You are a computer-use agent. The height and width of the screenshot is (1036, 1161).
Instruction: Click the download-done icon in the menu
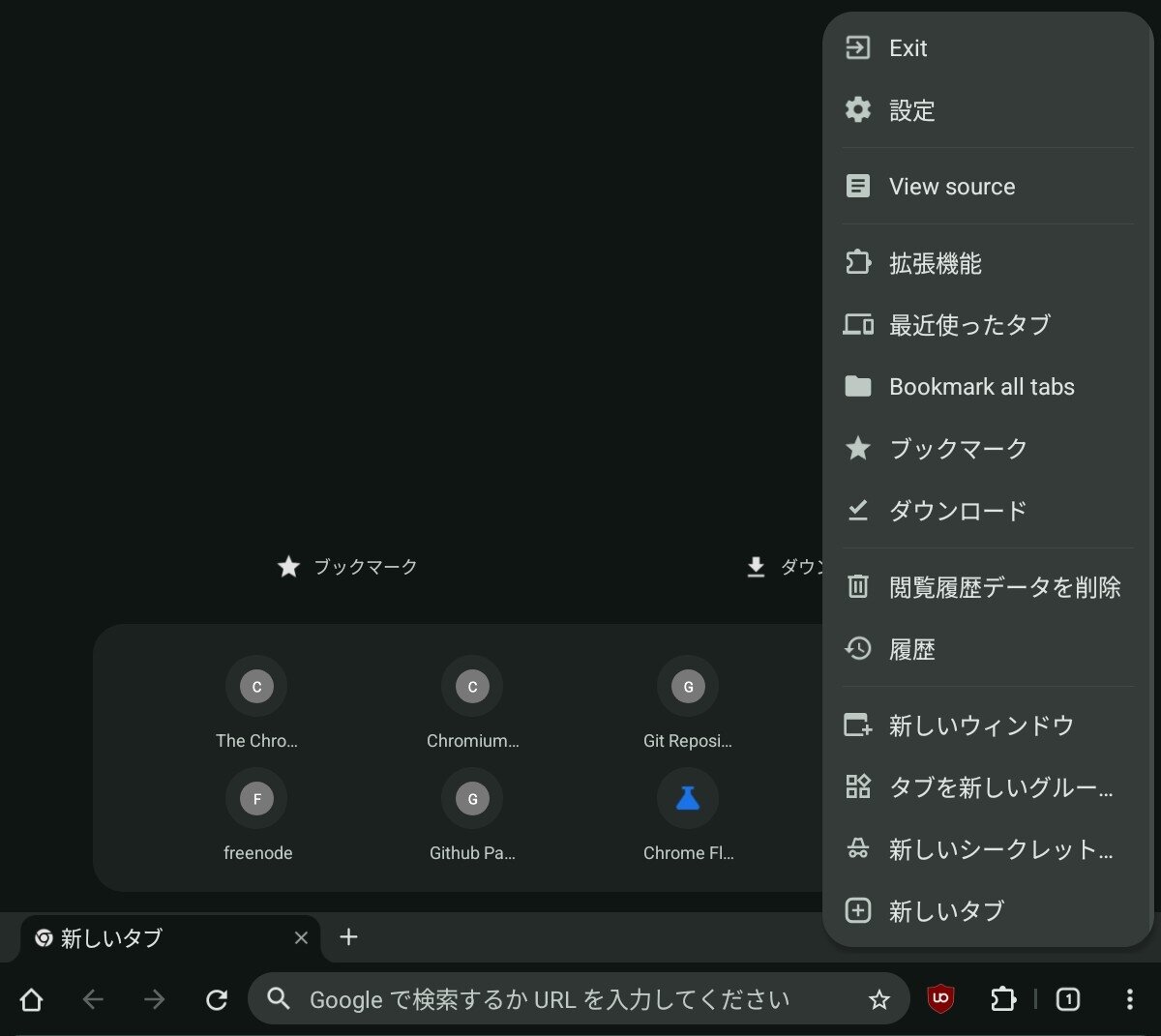tap(858, 510)
